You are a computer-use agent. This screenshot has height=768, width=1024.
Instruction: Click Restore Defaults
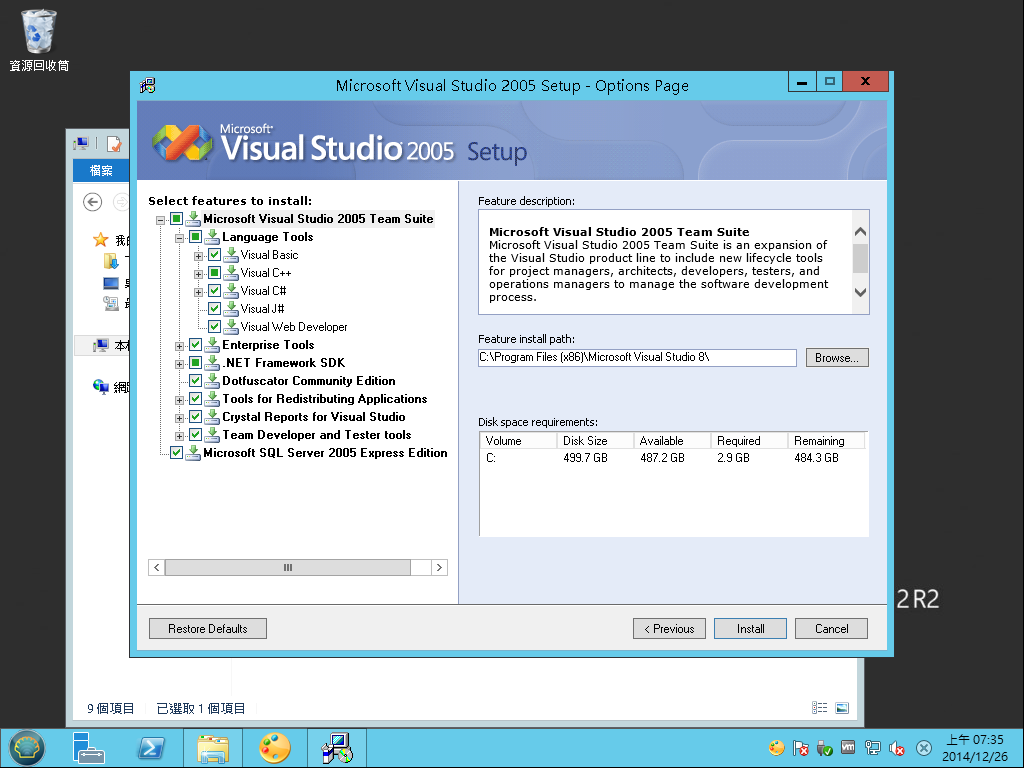pyautogui.click(x=208, y=629)
